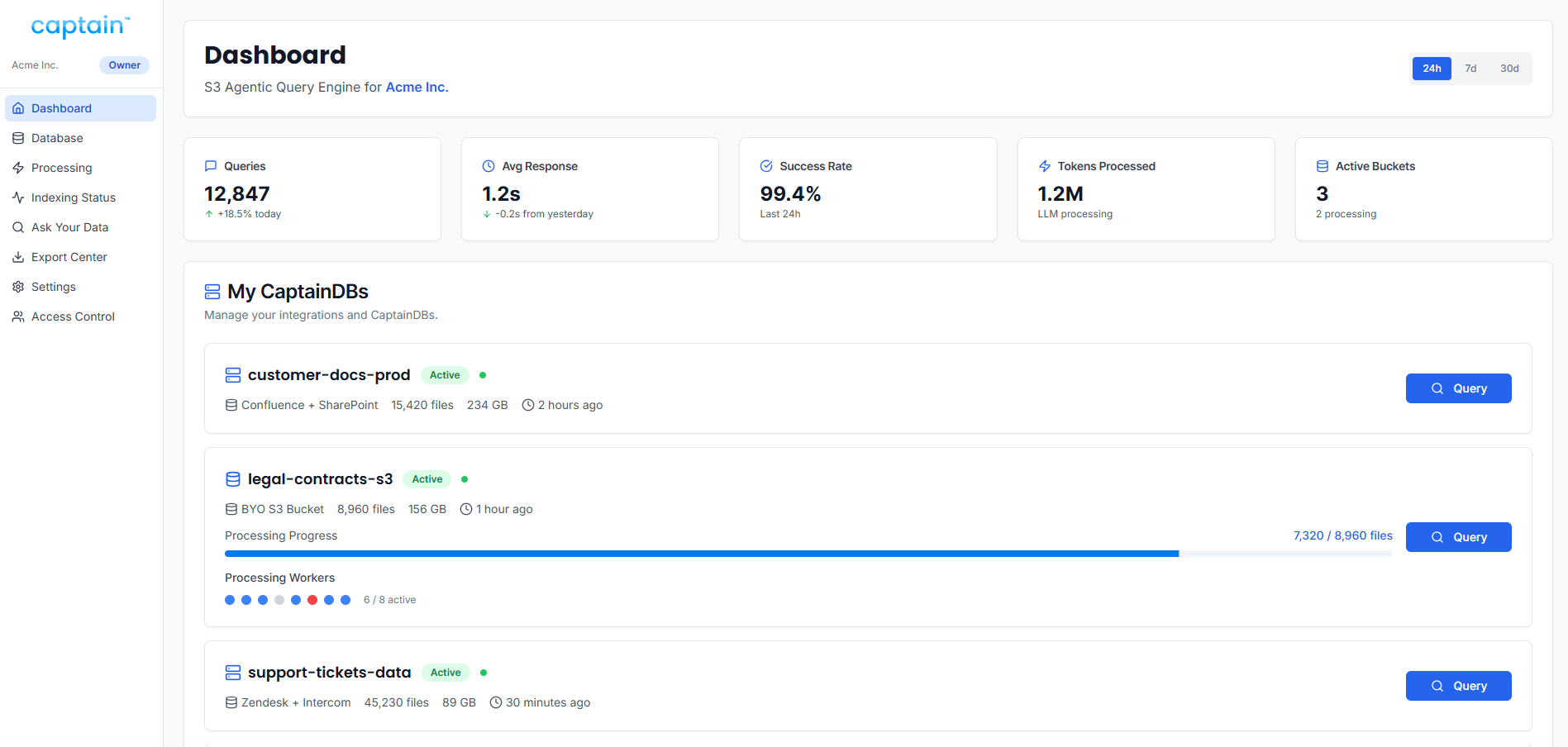Click the 45,230 files text
Viewport: 1568px width, 747px height.
tap(397, 702)
